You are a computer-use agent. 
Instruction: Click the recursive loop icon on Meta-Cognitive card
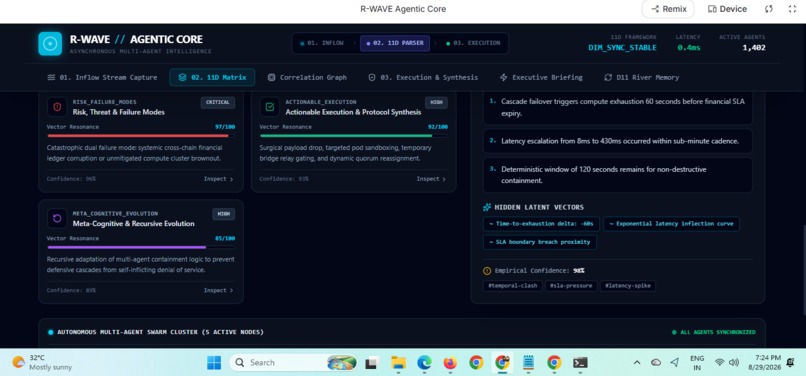57,218
